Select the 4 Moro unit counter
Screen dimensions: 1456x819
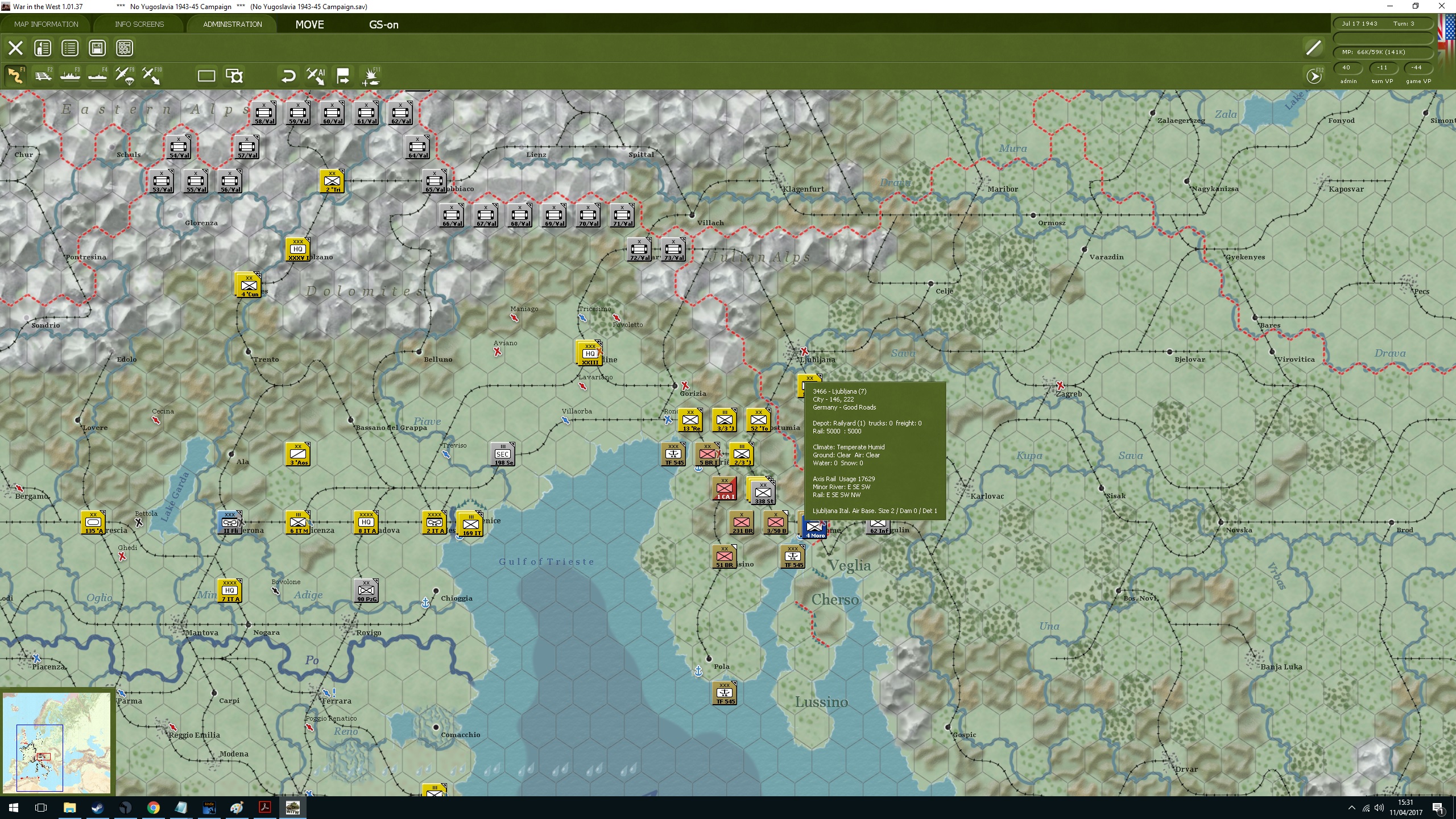click(x=814, y=528)
